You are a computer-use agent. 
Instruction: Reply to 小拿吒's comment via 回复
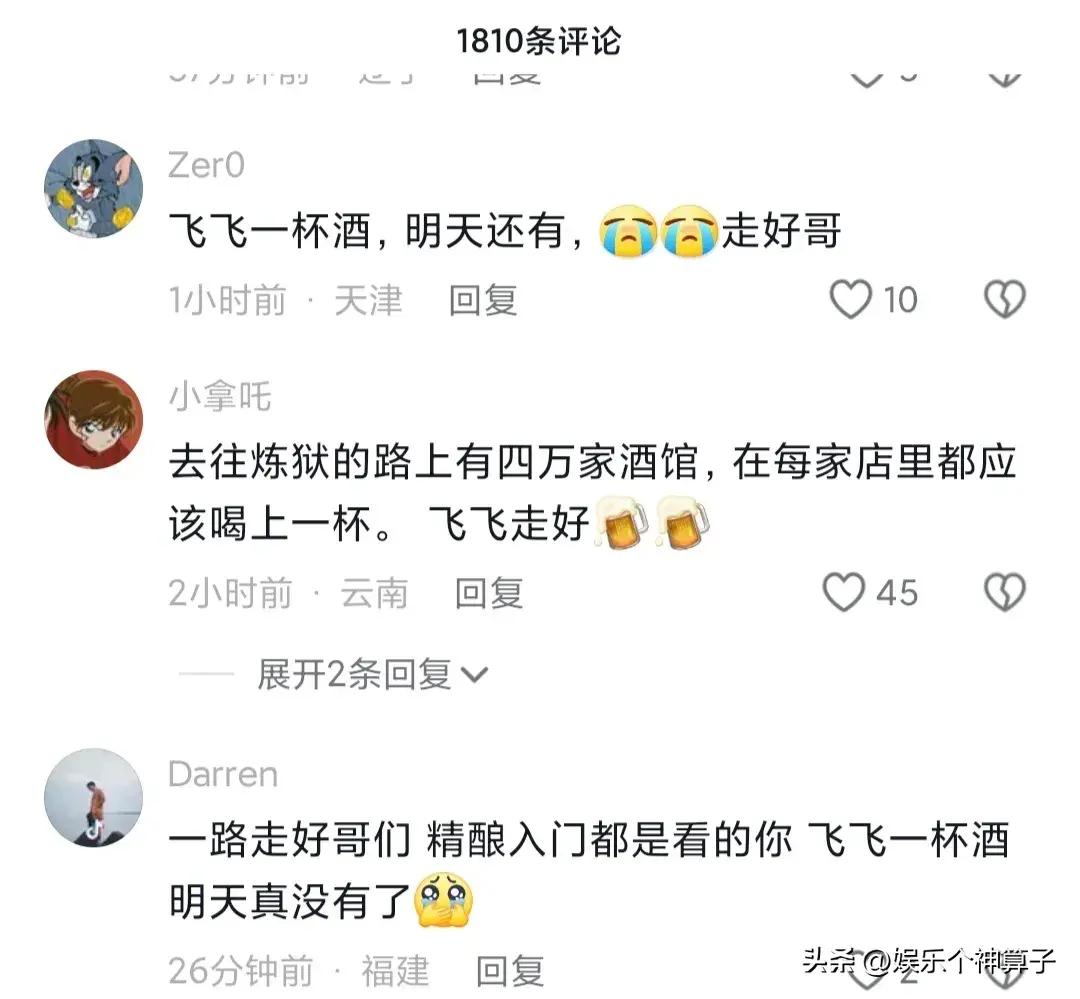(x=489, y=593)
